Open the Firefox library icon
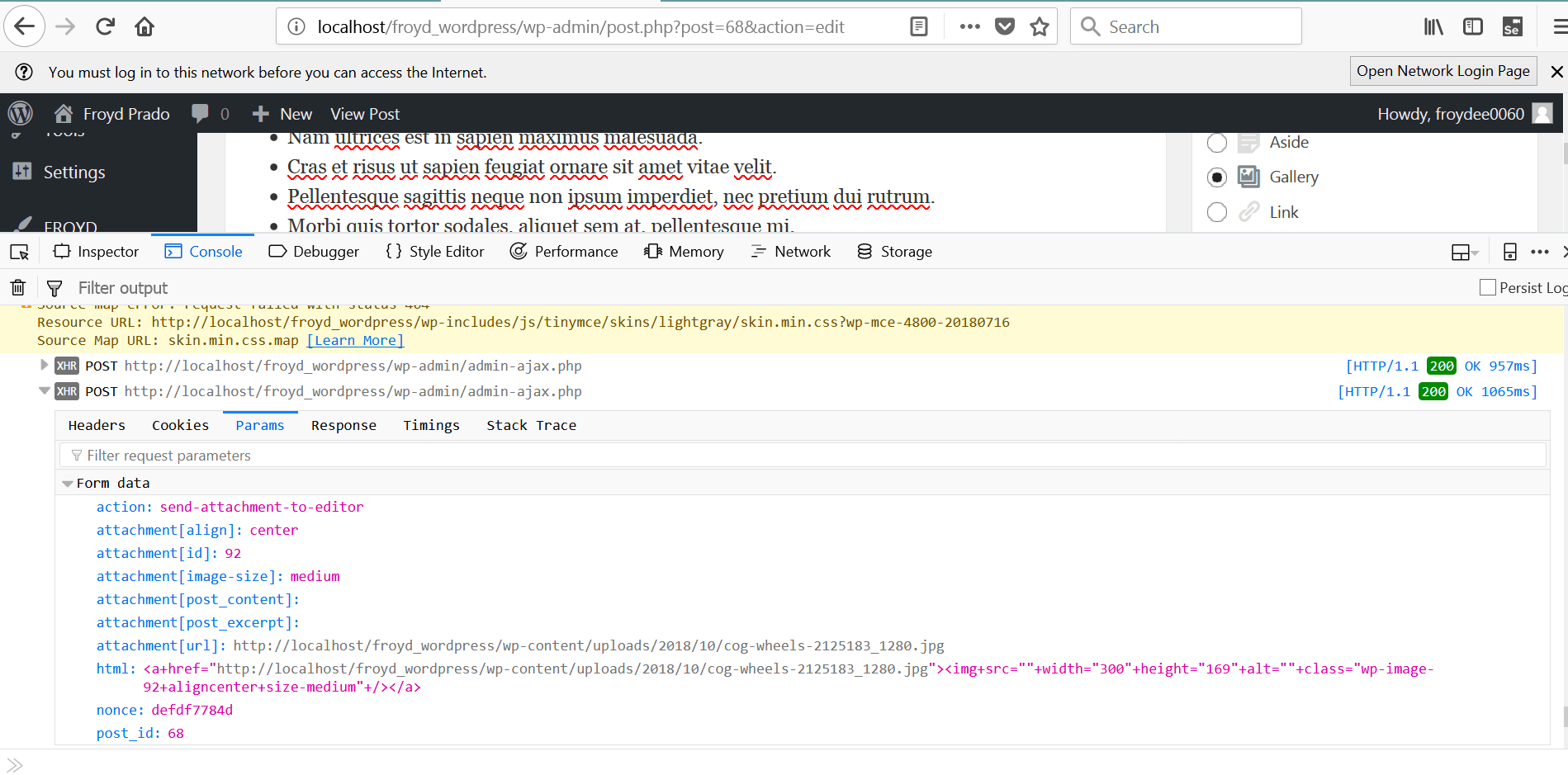Screen dimensions: 1568x775 (x=1433, y=26)
